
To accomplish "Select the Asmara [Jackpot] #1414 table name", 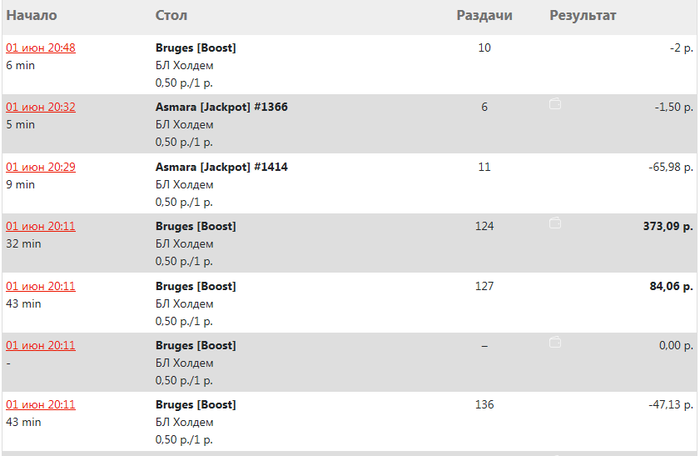I will coord(221,167).
